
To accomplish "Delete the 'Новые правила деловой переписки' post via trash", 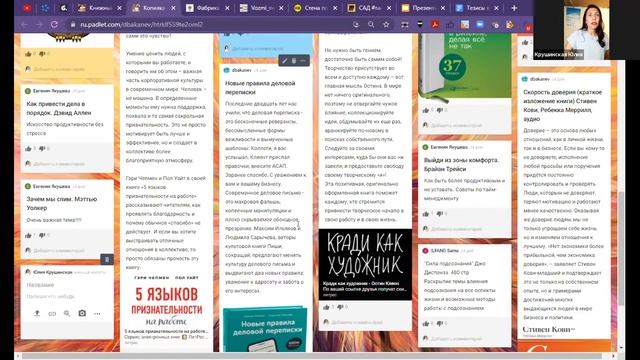I will (293, 61).
